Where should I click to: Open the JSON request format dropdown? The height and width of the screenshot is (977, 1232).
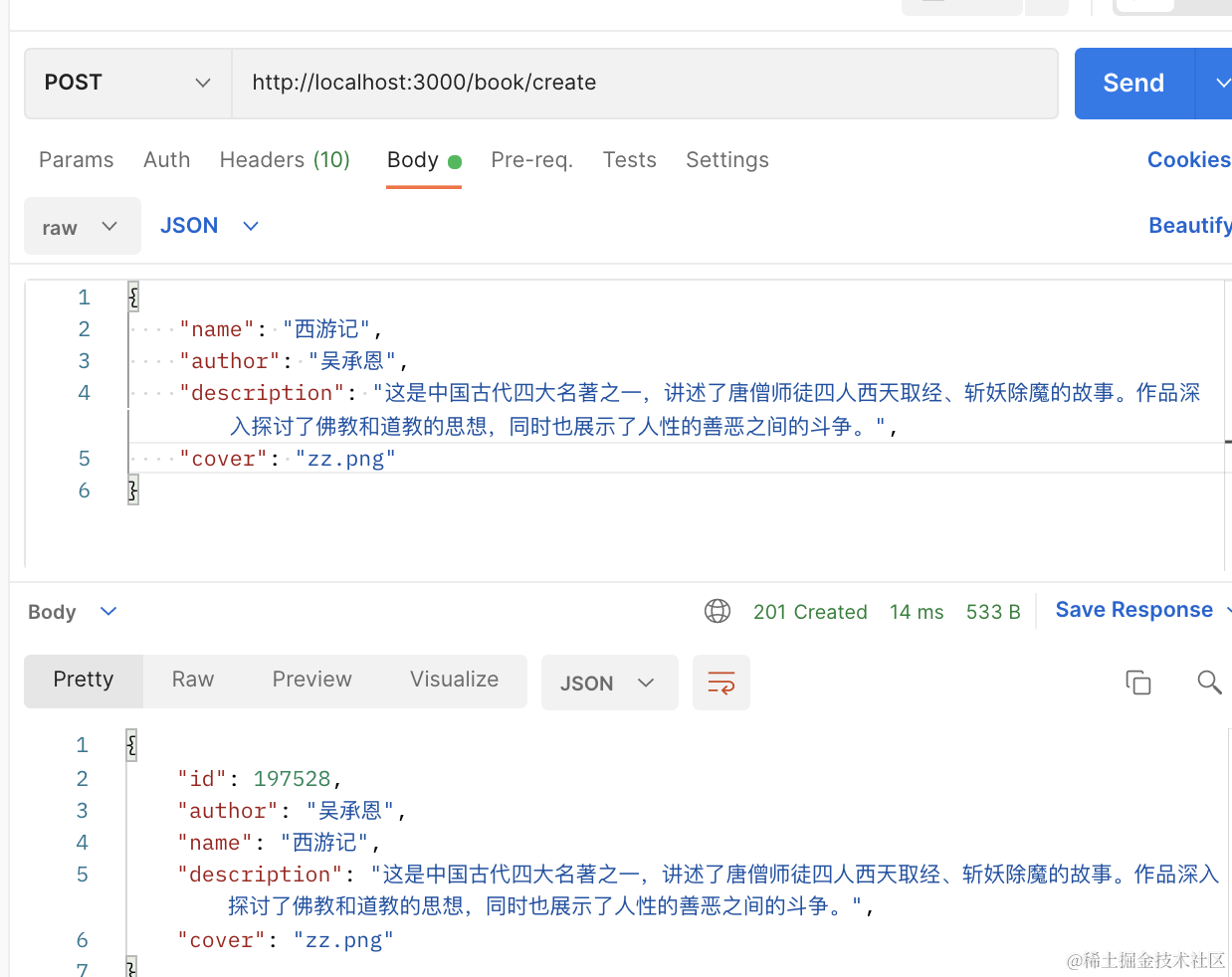point(209,226)
